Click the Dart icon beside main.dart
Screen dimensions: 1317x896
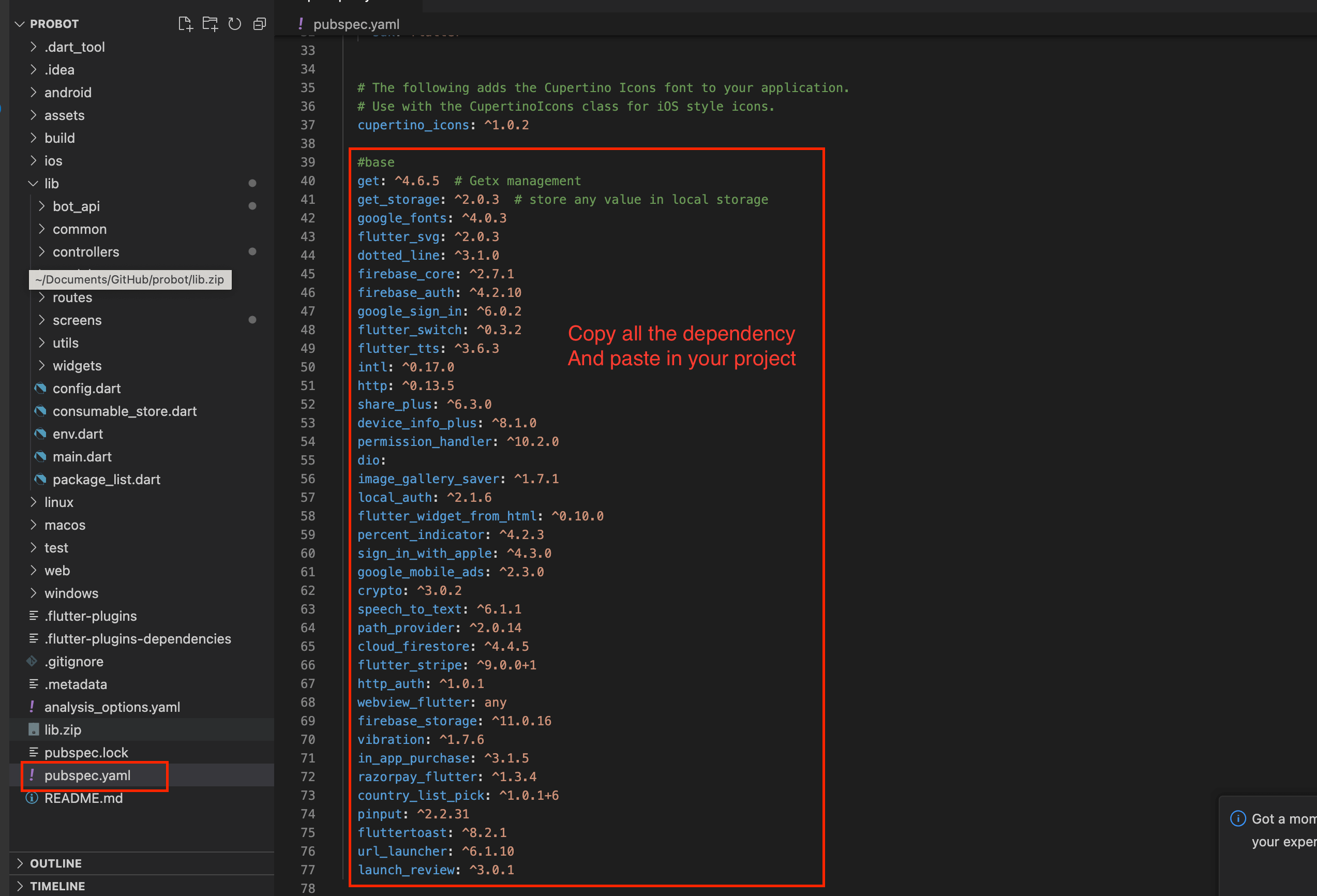[x=40, y=456]
